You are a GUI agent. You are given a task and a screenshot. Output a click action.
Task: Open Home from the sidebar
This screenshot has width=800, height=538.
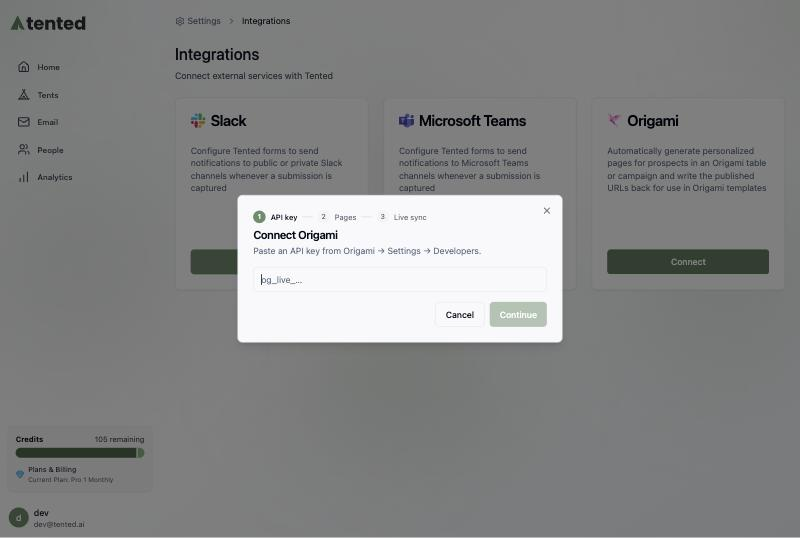click(48, 67)
